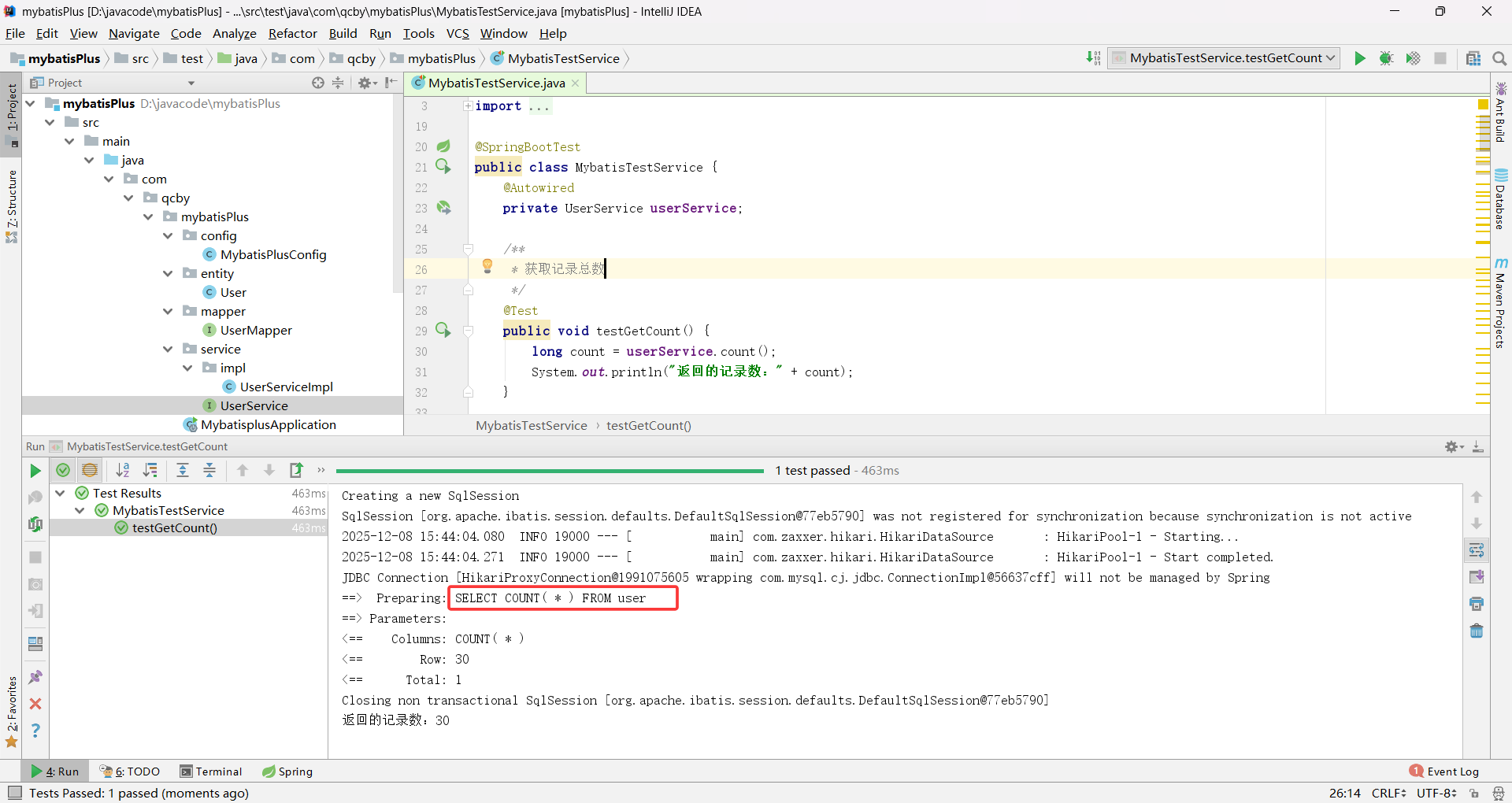The image size is (1512, 803).
Task: Hide the Project panel with hide icon
Action: coord(391,83)
